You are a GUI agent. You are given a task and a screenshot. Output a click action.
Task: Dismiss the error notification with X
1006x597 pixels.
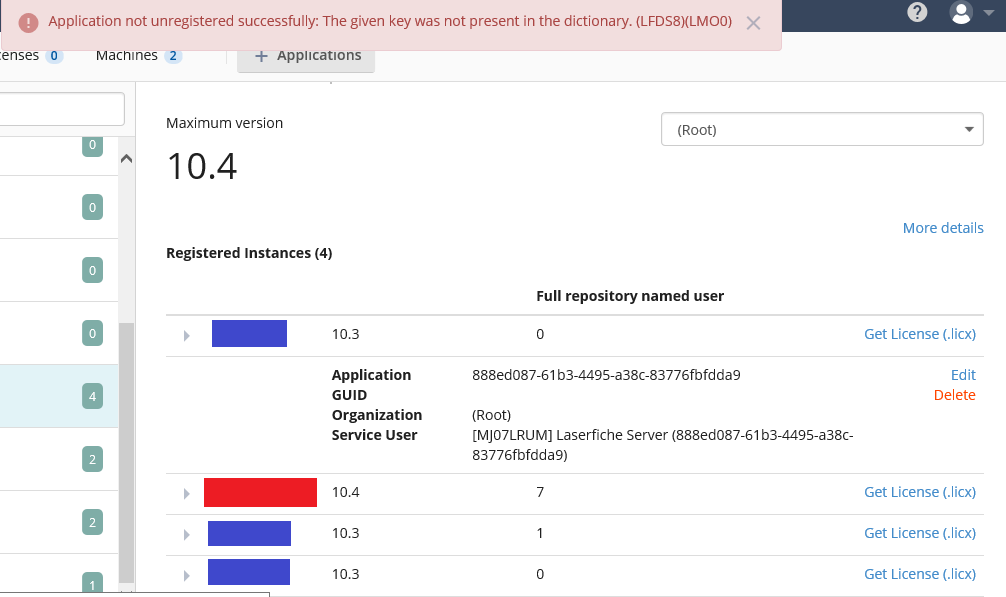pos(753,23)
